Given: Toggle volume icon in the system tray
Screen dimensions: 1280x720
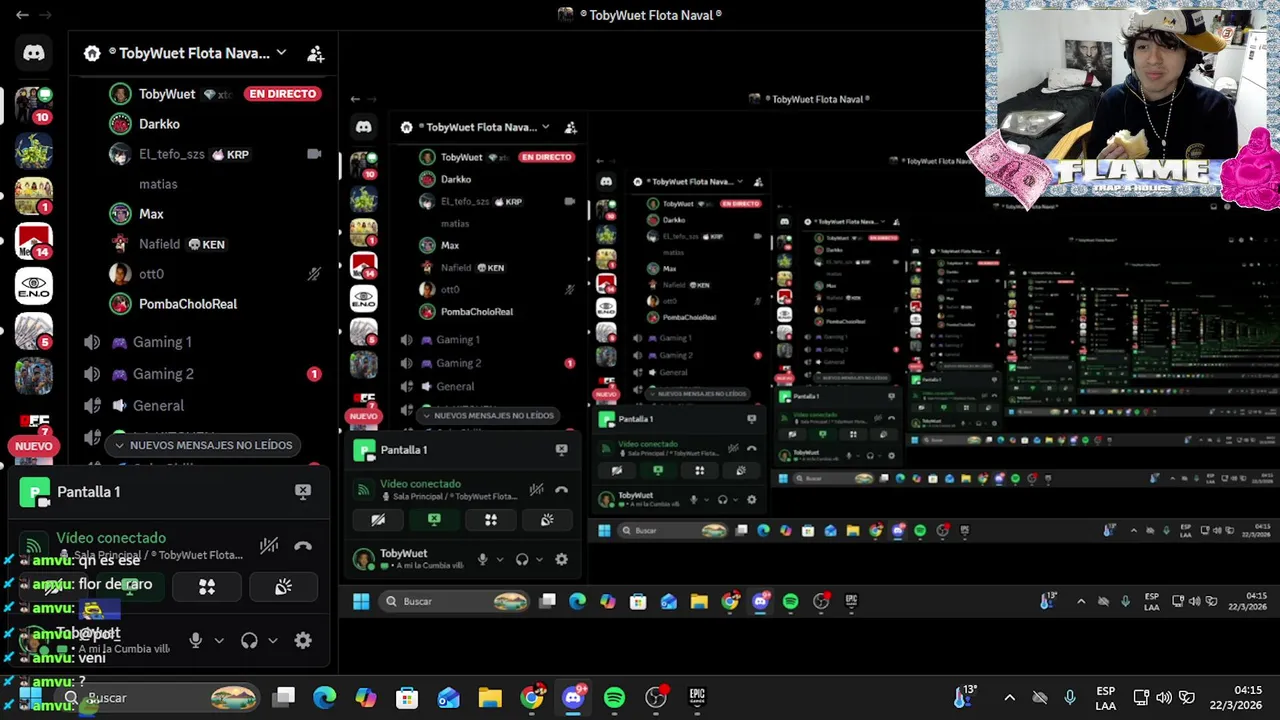Looking at the screenshot, I should pyautogui.click(x=1164, y=697).
